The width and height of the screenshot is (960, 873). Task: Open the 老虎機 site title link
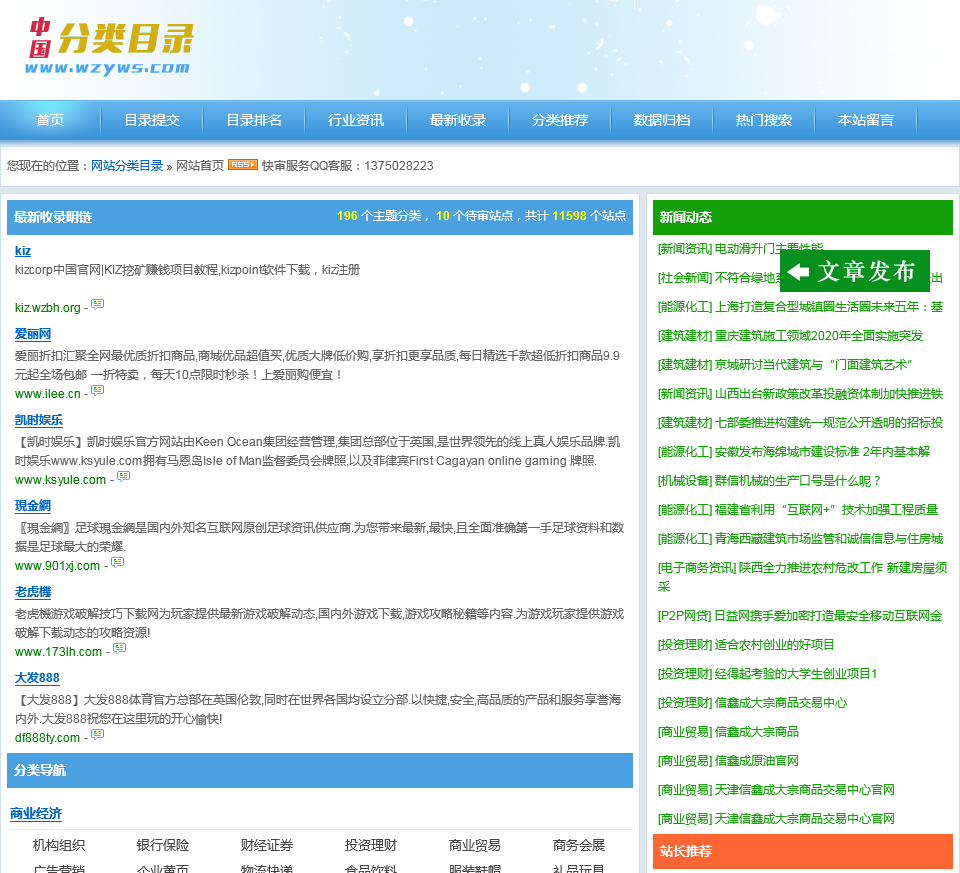(x=32, y=592)
